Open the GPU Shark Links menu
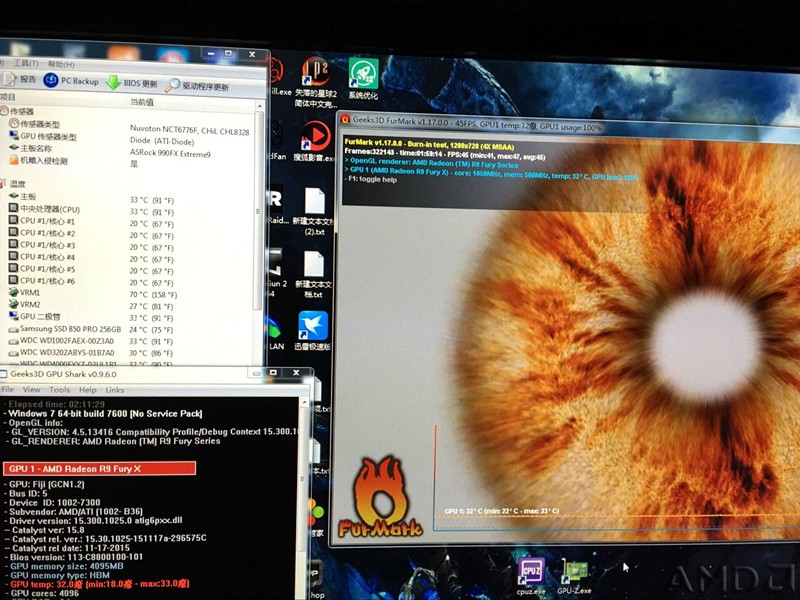Image resolution: width=800 pixels, height=600 pixels. pos(115,390)
